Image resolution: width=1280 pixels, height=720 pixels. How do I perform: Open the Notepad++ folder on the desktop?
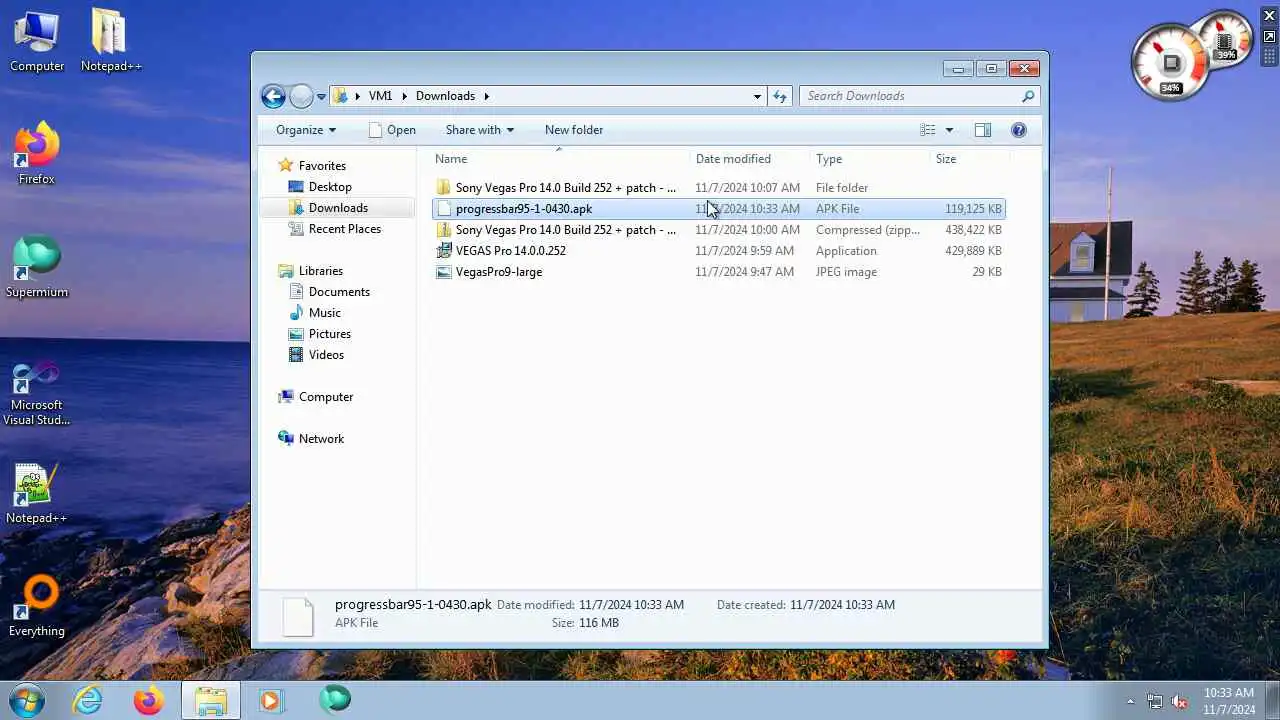pyautogui.click(x=111, y=42)
